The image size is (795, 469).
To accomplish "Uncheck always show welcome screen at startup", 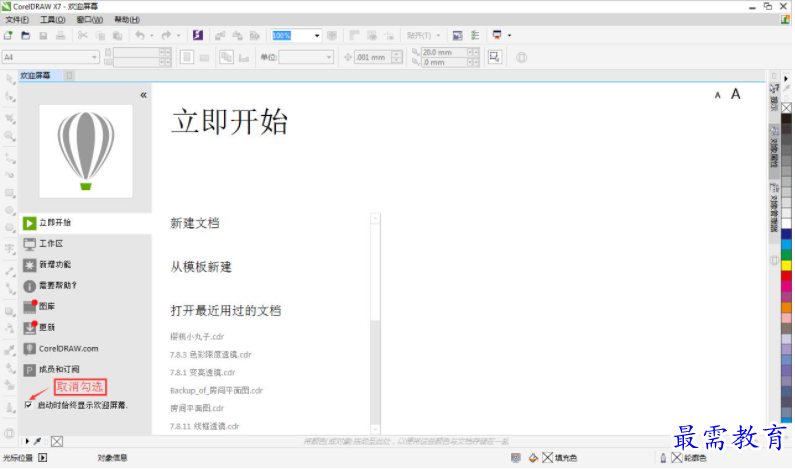I will pyautogui.click(x=28, y=405).
